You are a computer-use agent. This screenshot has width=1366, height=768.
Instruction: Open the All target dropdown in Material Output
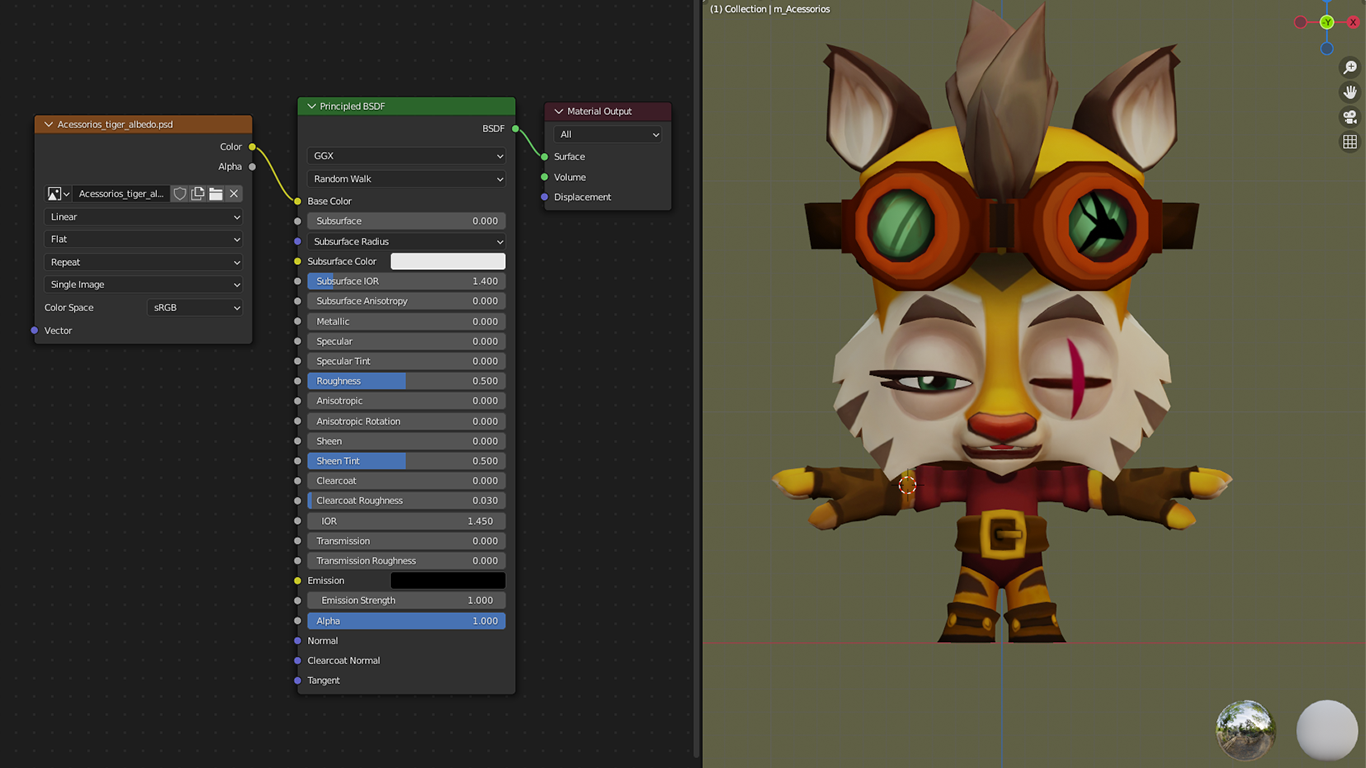pyautogui.click(x=608, y=134)
